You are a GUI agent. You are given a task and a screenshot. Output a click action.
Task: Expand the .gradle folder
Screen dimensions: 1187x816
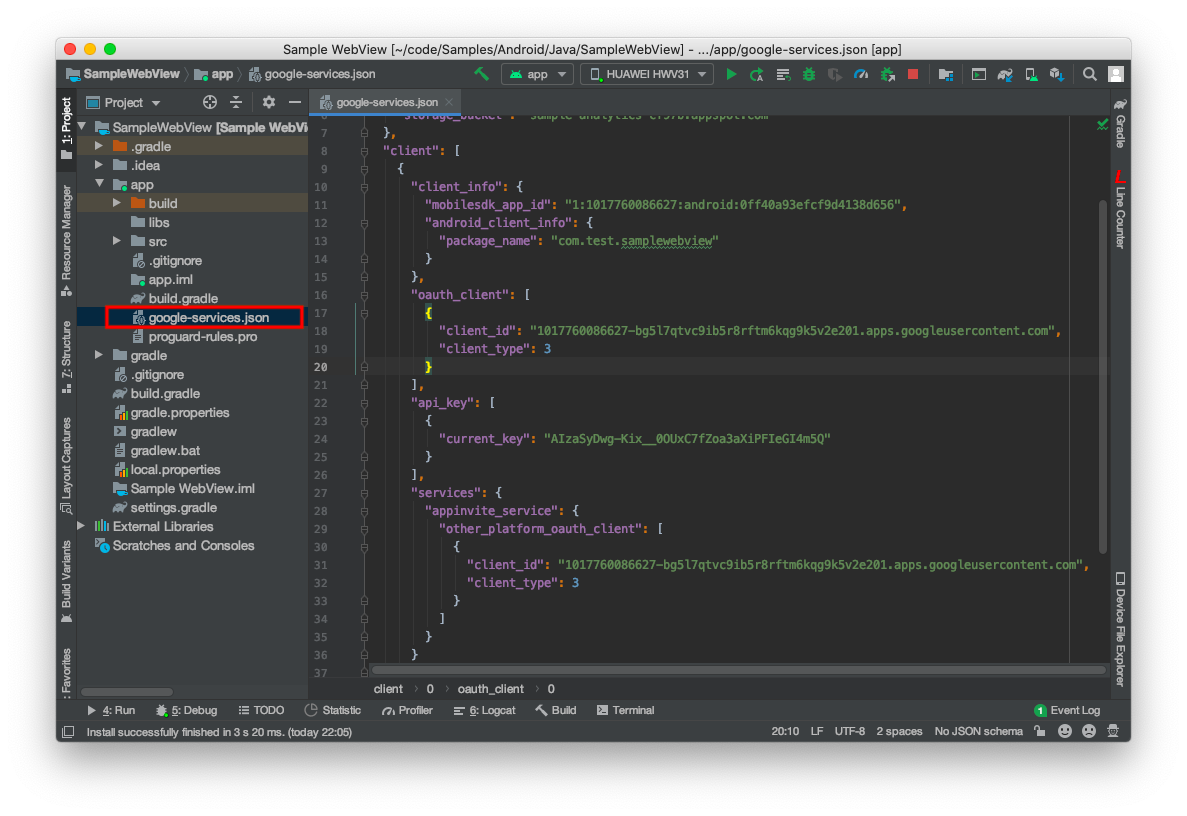(x=98, y=145)
